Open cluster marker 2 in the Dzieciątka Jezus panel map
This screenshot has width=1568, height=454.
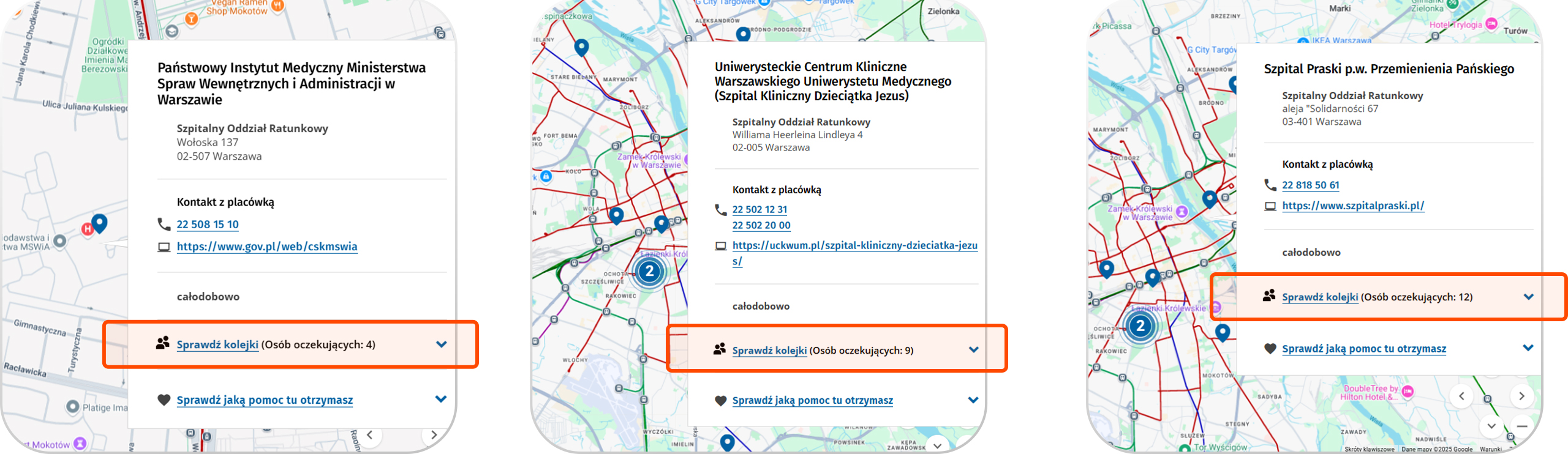(649, 272)
